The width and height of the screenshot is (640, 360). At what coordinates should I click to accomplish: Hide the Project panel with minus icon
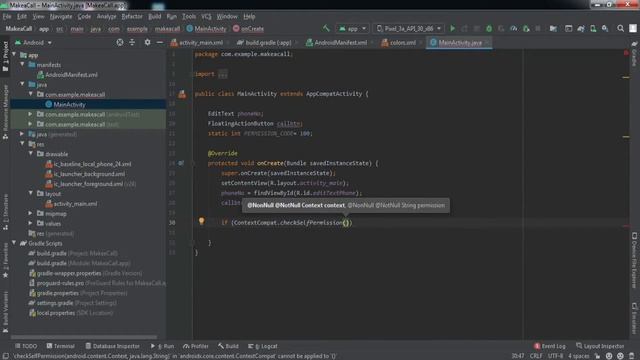160,42
